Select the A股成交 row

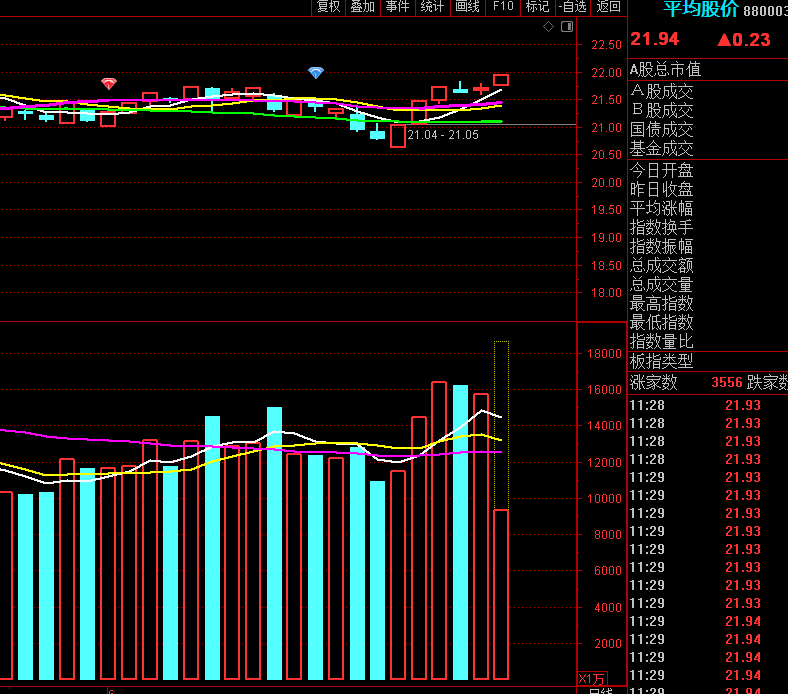click(708, 91)
